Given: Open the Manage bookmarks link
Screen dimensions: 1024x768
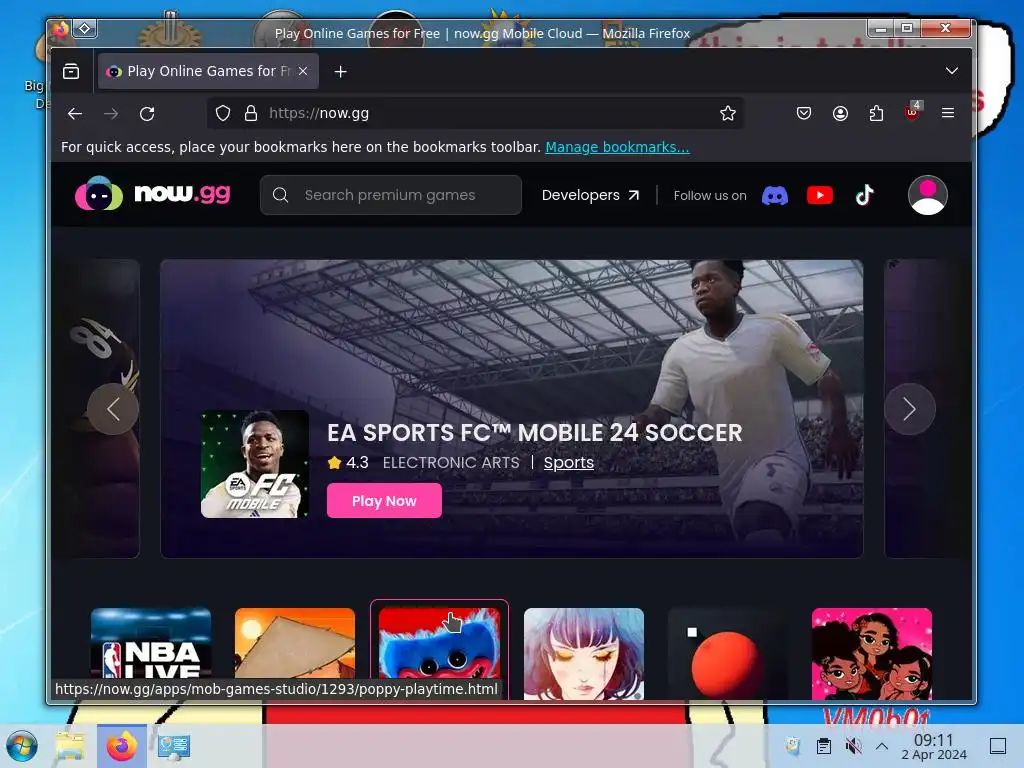Looking at the screenshot, I should [617, 147].
